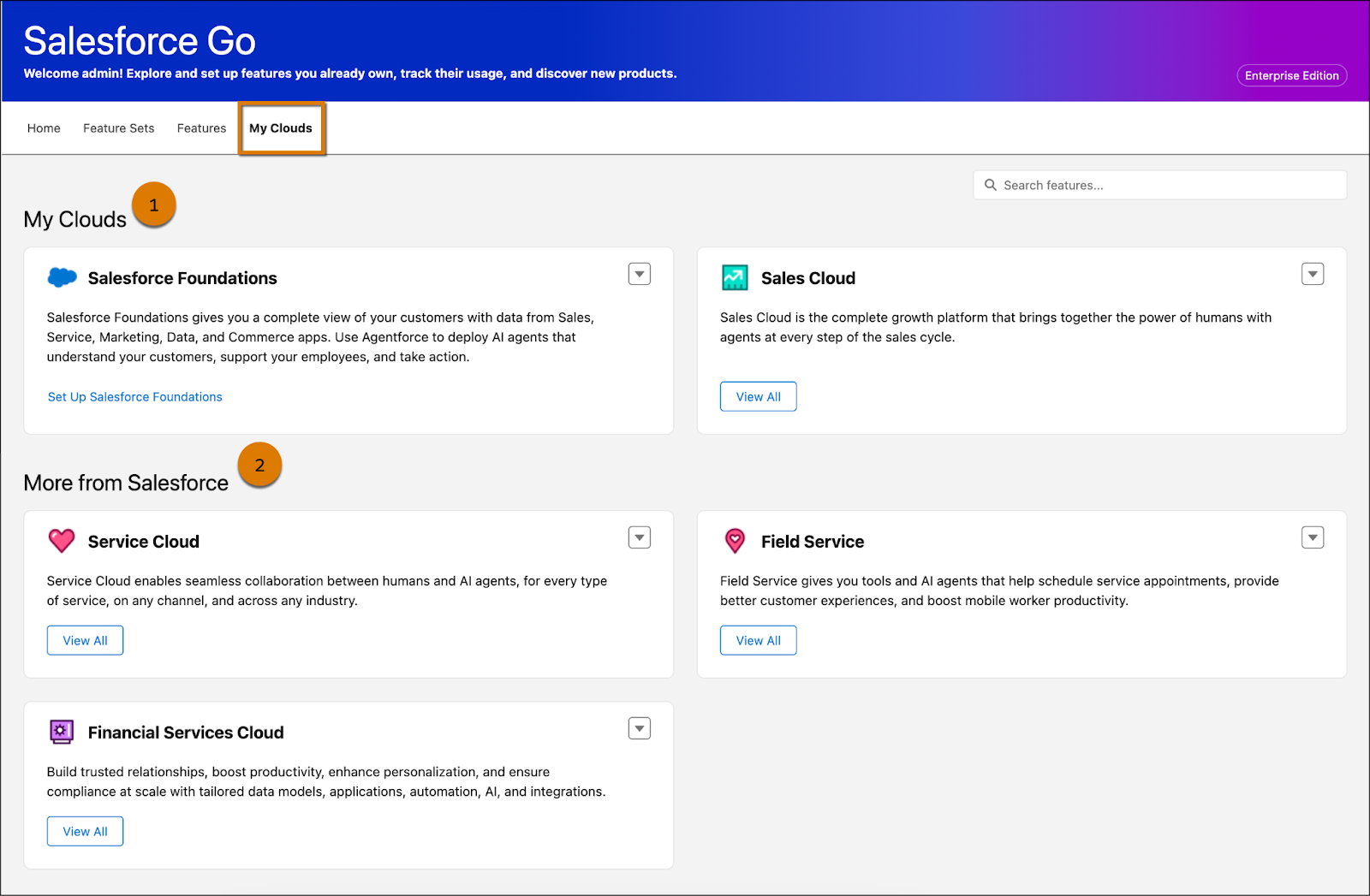1370x896 pixels.
Task: View All under Financial Services Cloud
Action: [x=86, y=832]
